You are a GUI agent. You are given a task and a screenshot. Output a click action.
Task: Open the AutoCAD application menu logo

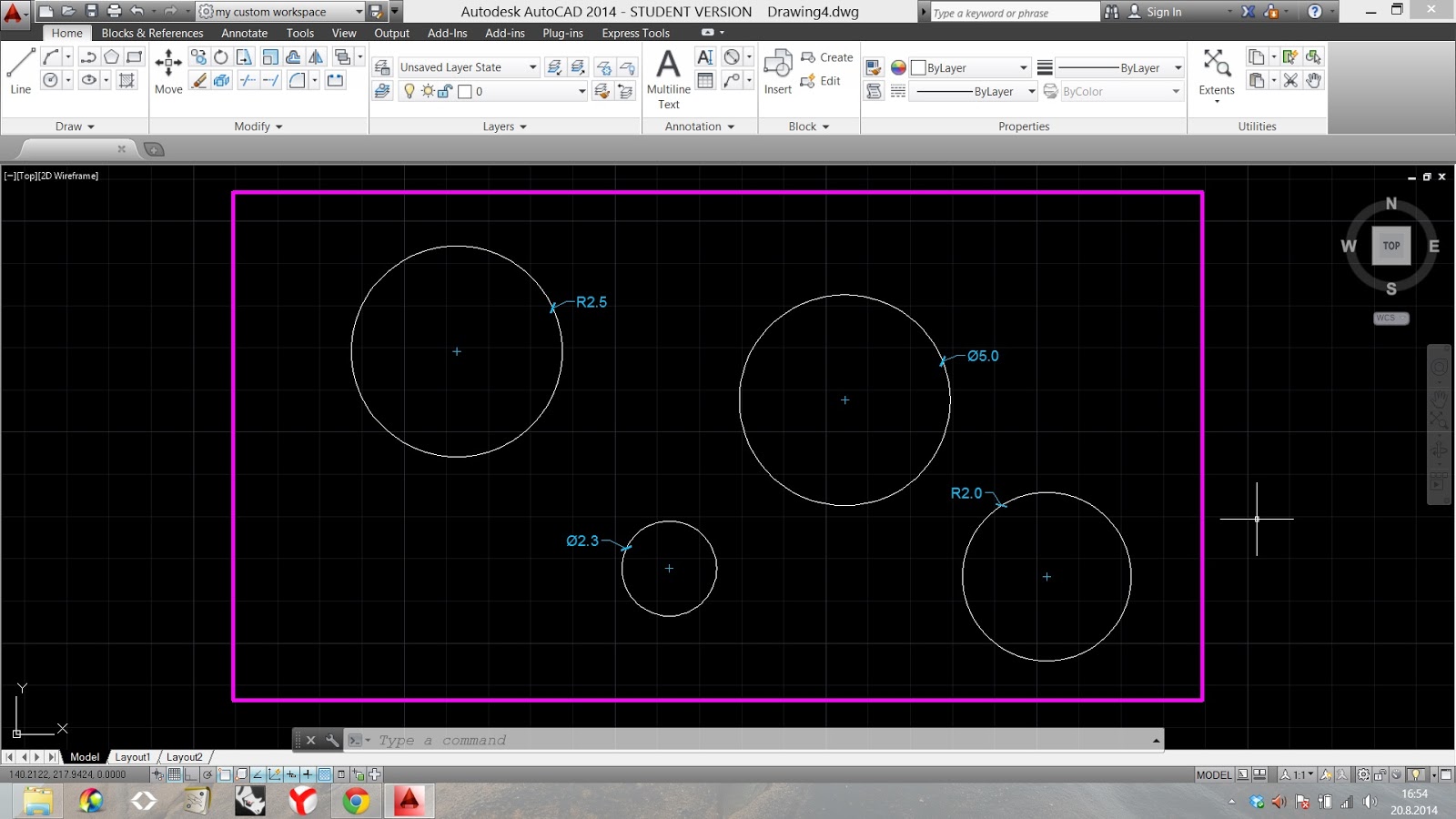(14, 13)
